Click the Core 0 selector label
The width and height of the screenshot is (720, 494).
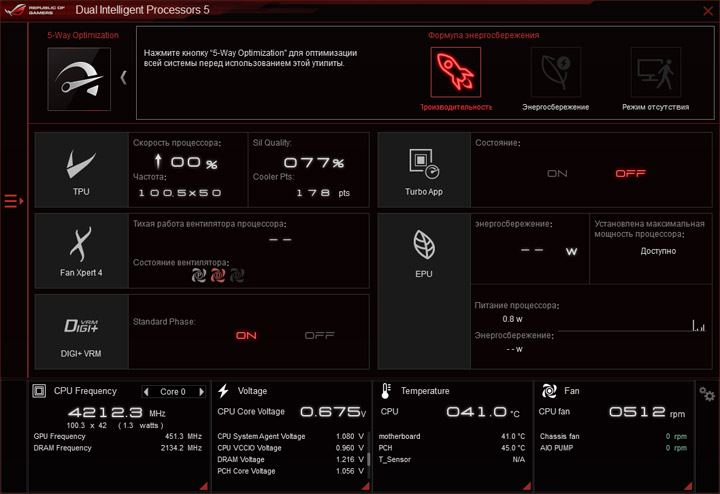(x=173, y=392)
